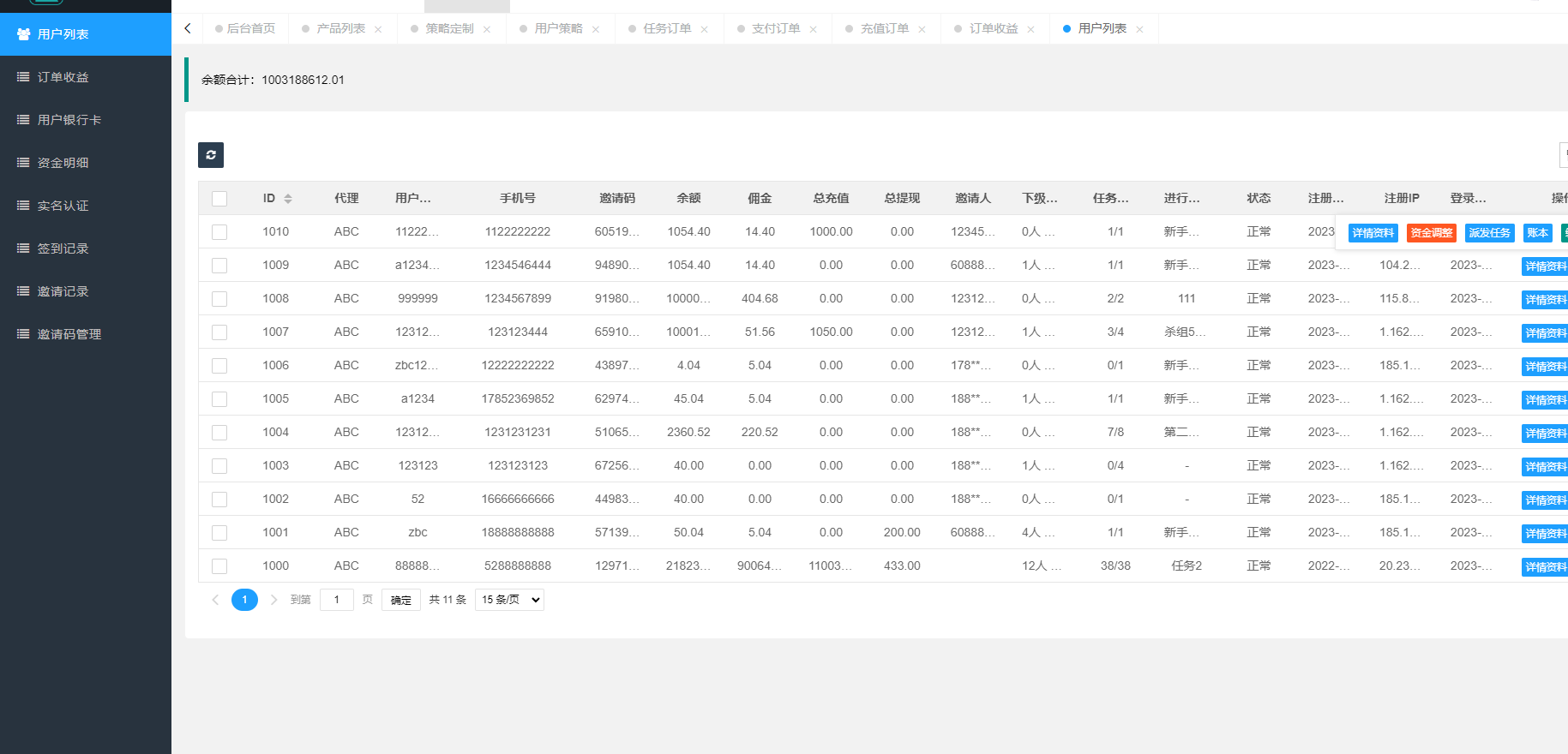1568x754 pixels.
Task: Click the ID column sort arrows
Action: click(x=288, y=199)
